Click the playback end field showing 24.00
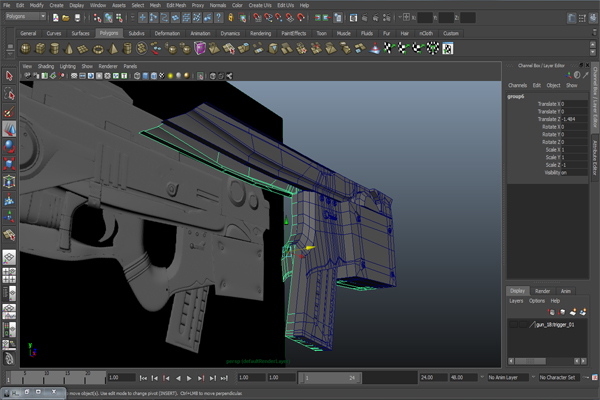Image resolution: width=600 pixels, height=400 pixels. (434, 377)
